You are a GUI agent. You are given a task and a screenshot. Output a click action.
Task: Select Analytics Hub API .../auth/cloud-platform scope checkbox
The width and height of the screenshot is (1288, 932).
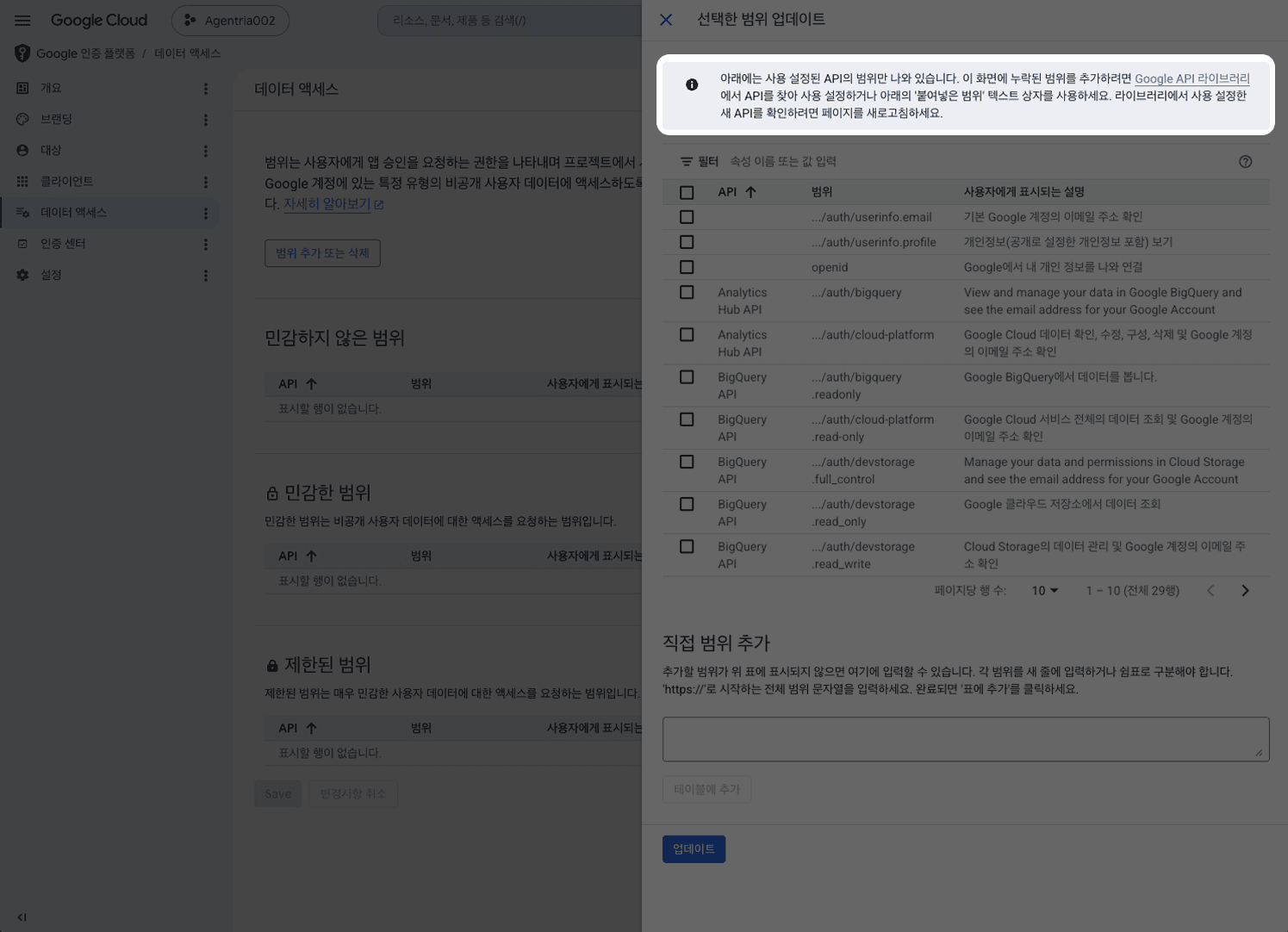point(687,334)
